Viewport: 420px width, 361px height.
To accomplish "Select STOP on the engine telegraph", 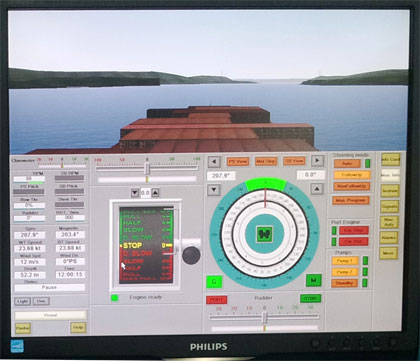I will 132,246.
